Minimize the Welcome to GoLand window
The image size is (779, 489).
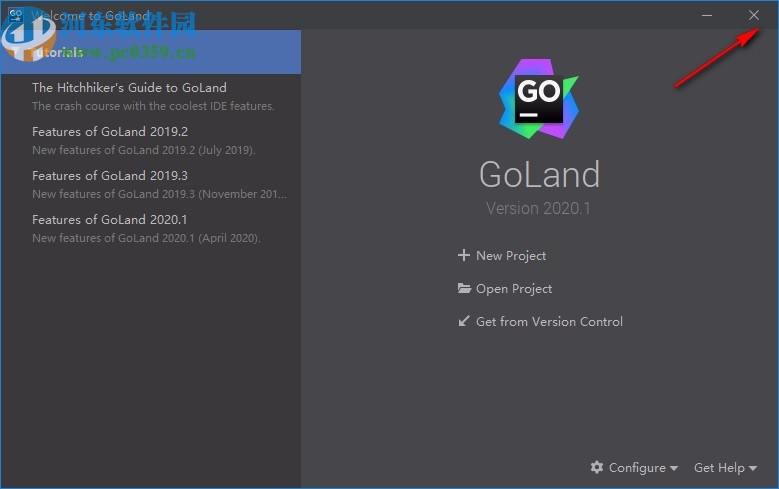coord(706,15)
